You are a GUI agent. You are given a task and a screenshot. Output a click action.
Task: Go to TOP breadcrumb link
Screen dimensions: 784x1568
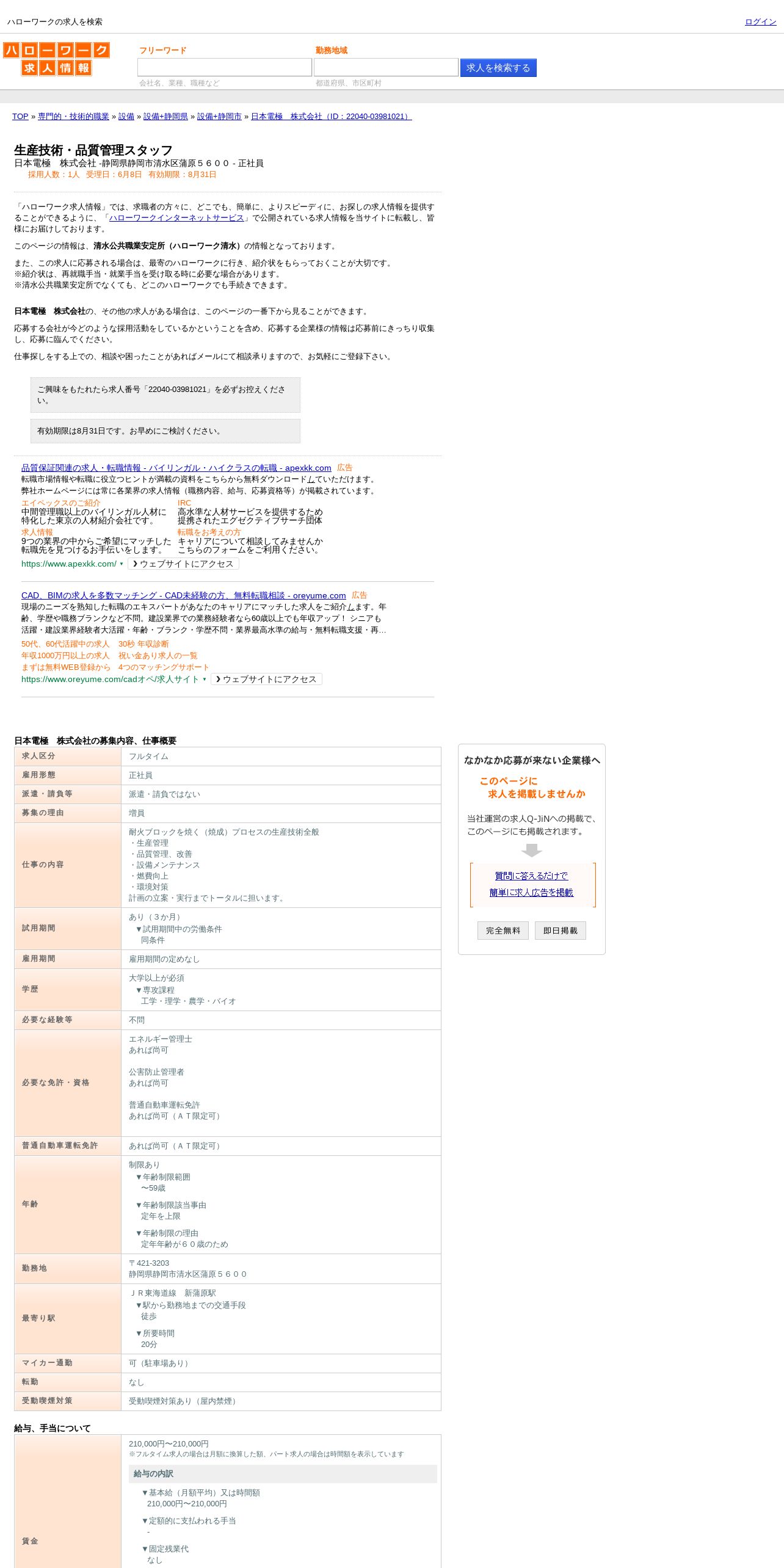[20, 117]
